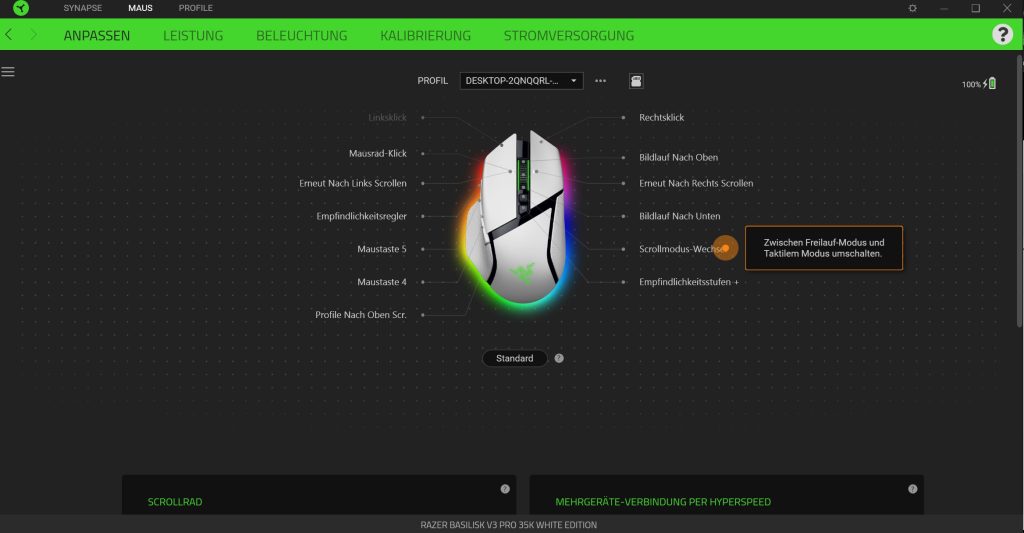Click the vertical scrollbar

(1019, 191)
